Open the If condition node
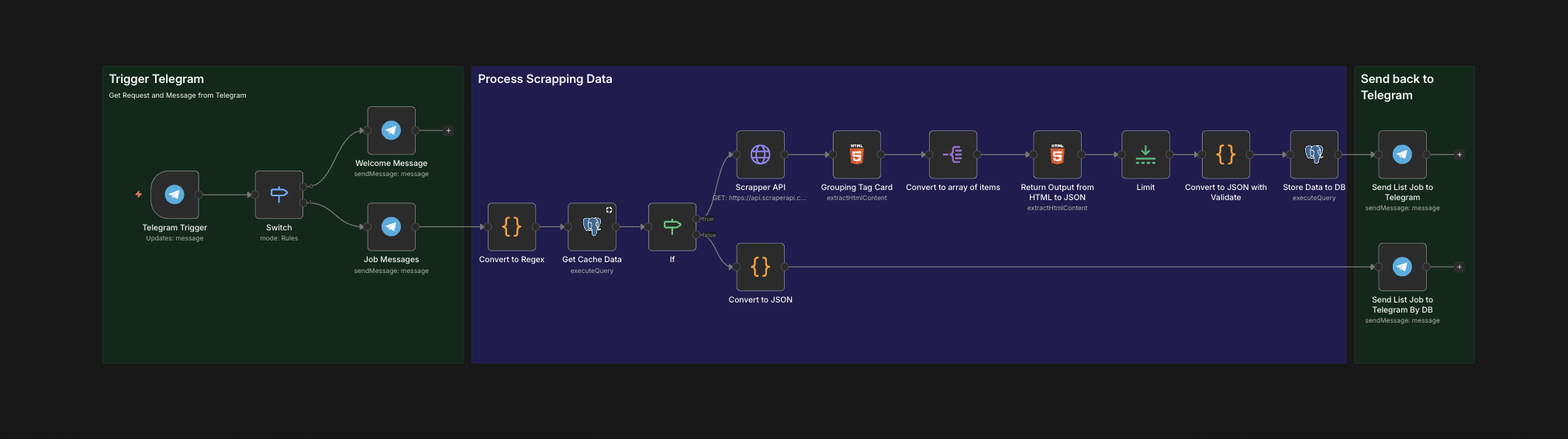1568x439 pixels. click(x=672, y=226)
